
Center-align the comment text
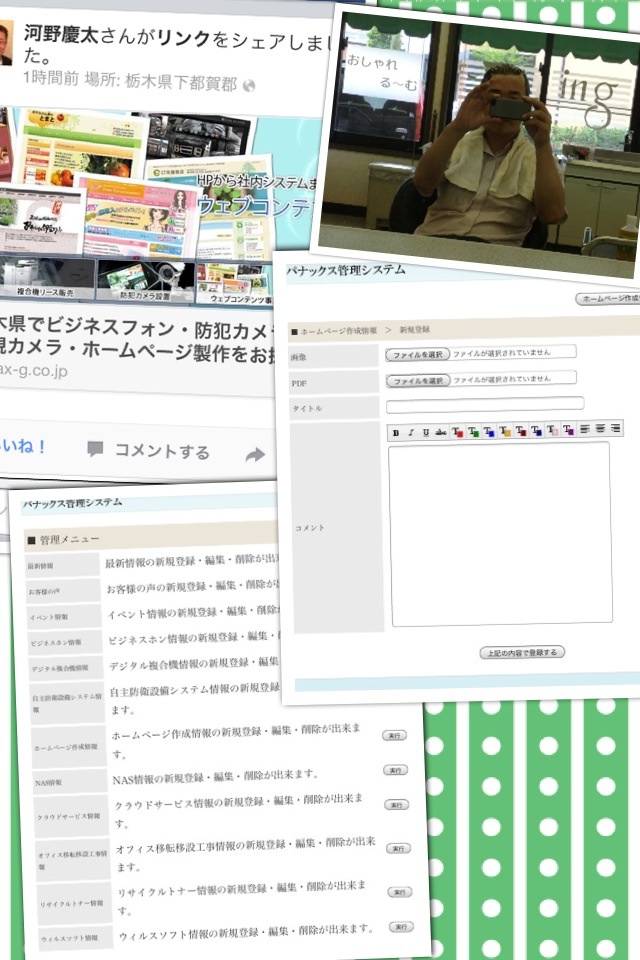600,429
